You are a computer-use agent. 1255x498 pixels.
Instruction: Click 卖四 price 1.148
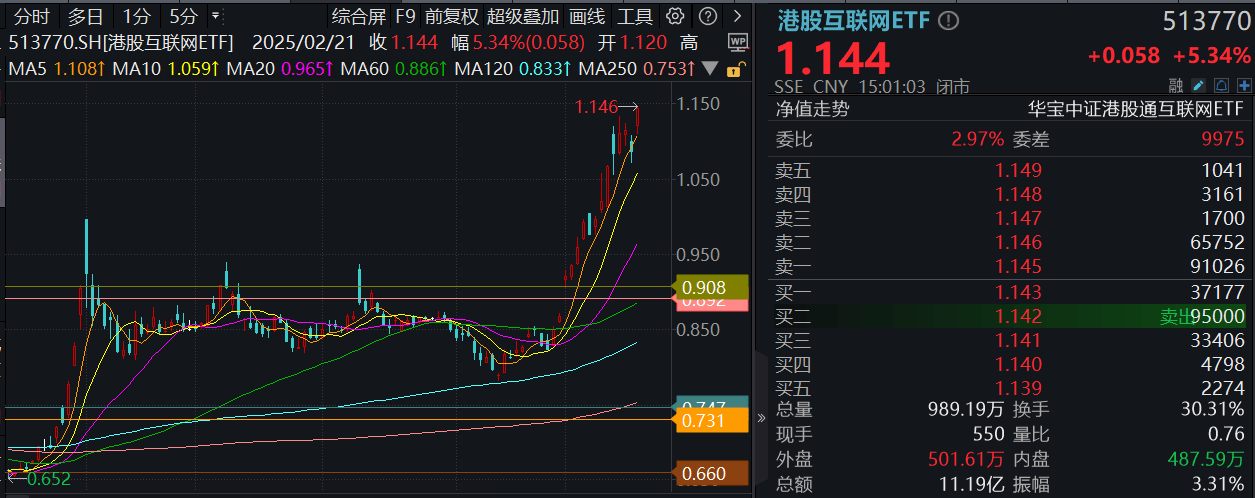[x=1018, y=194]
